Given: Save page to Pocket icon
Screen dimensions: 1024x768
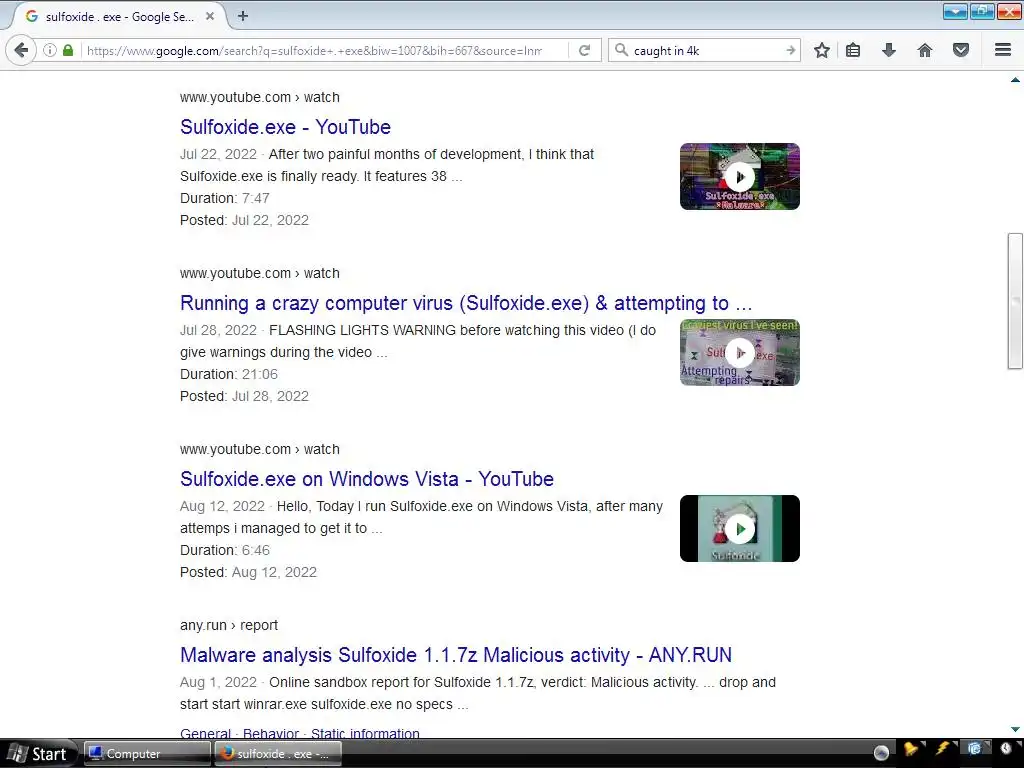Looking at the screenshot, I should [x=961, y=50].
